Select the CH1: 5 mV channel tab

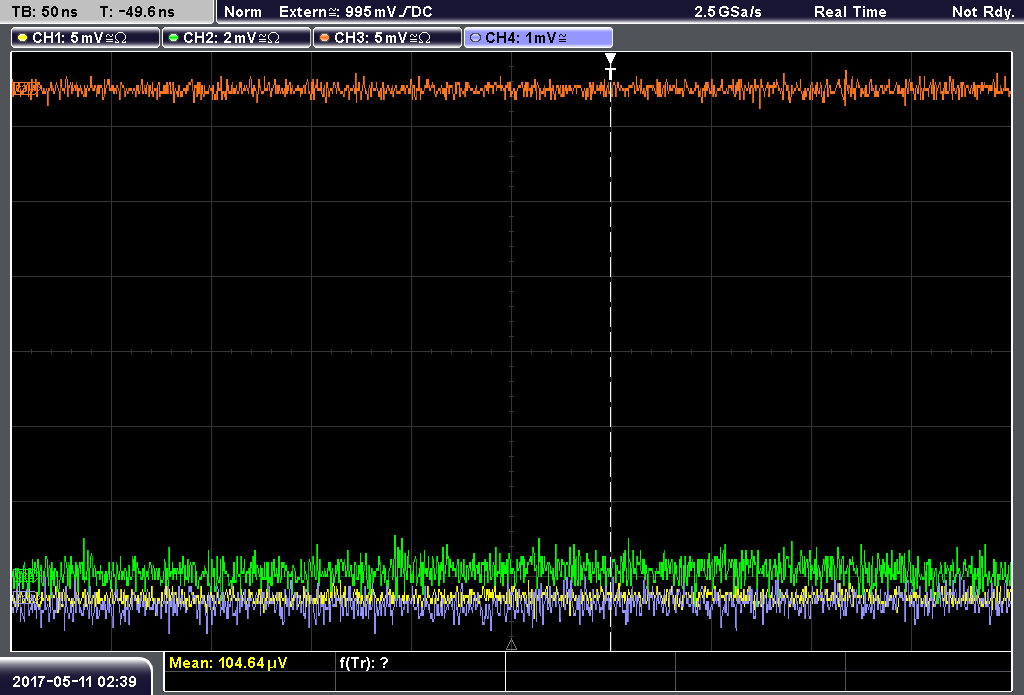(x=85, y=38)
